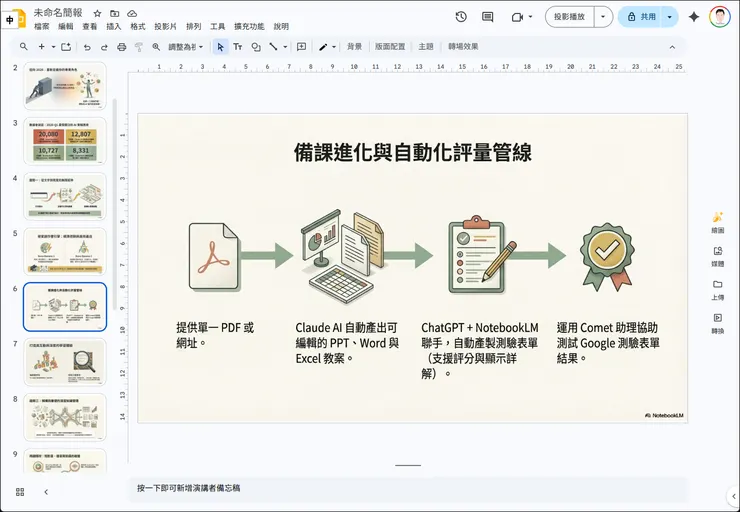Expand the pen tool dropdown arrow
The height and width of the screenshot is (512, 740).
pyautogui.click(x=334, y=47)
